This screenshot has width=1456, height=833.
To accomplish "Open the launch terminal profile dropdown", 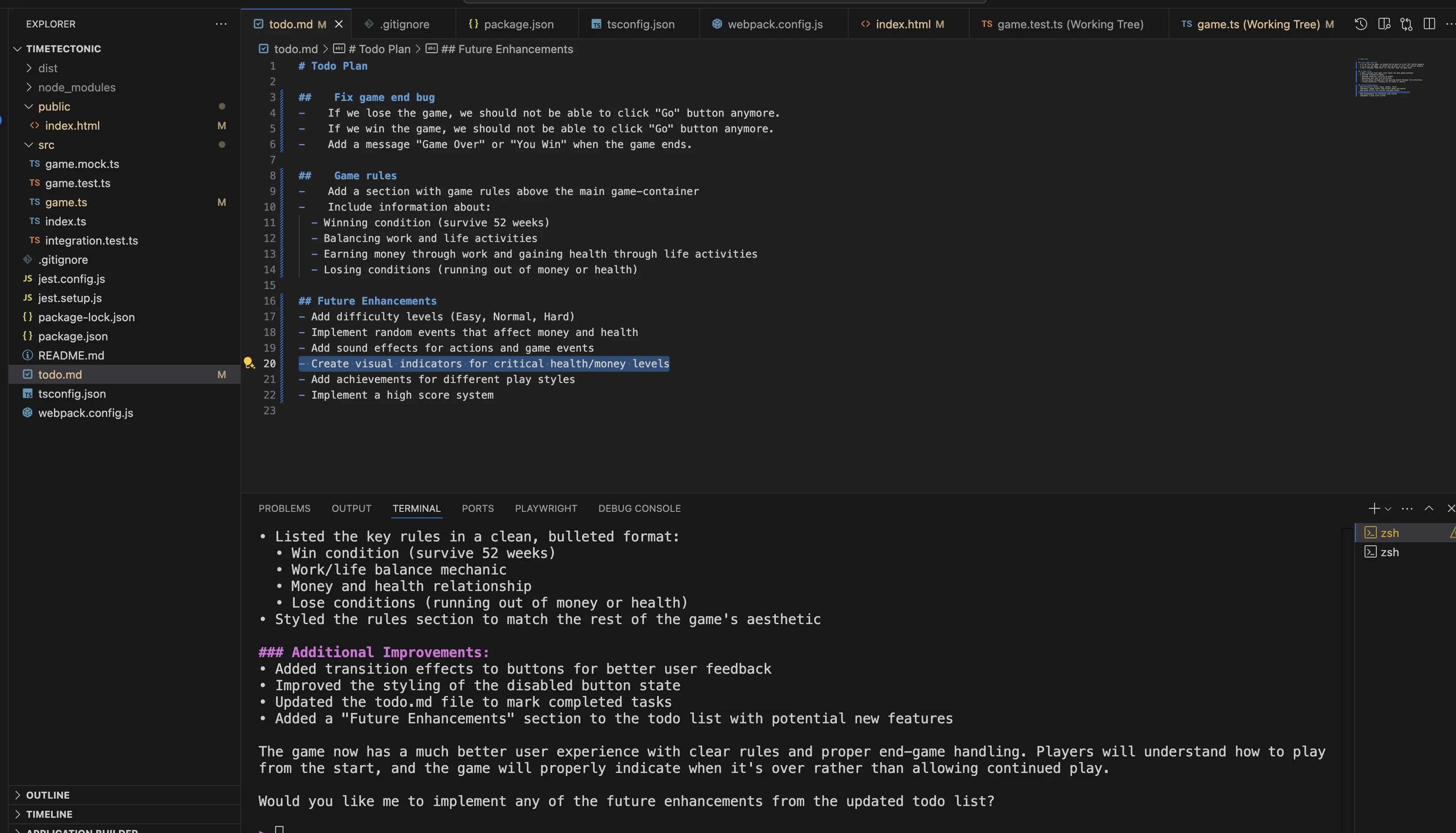I will [1388, 508].
